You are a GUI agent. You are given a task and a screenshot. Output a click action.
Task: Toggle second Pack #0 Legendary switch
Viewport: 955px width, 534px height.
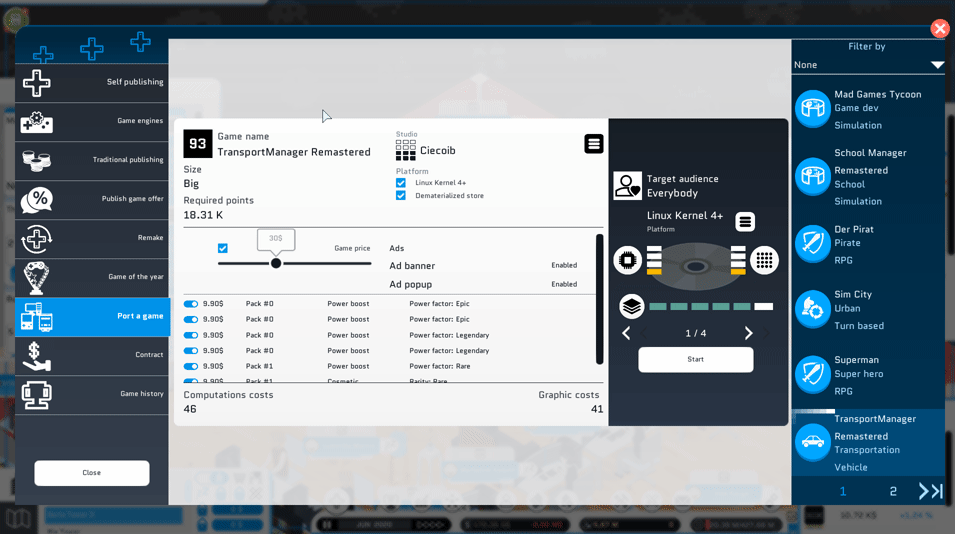[191, 351]
